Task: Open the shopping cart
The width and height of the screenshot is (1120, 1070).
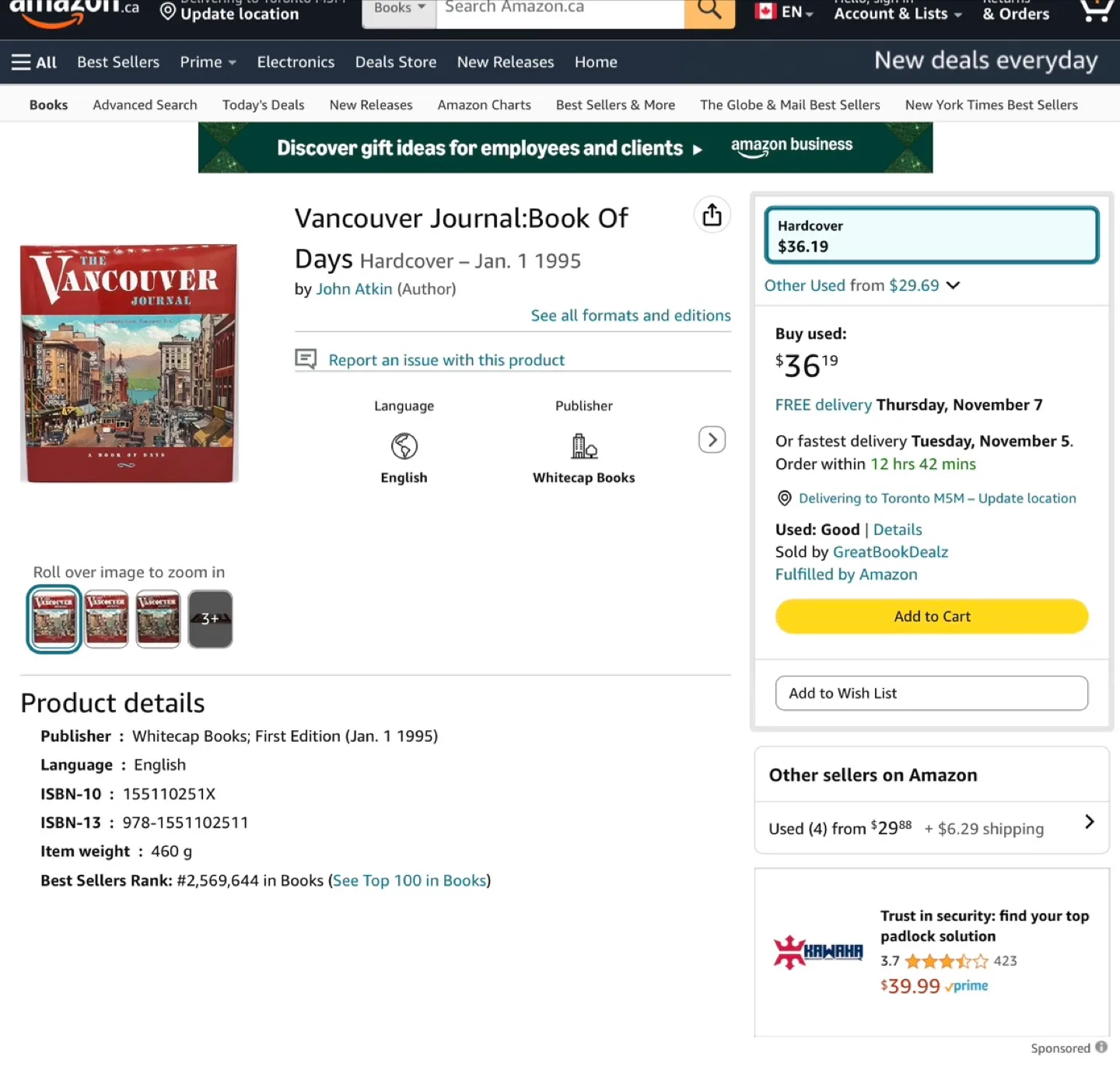Action: tap(1094, 9)
